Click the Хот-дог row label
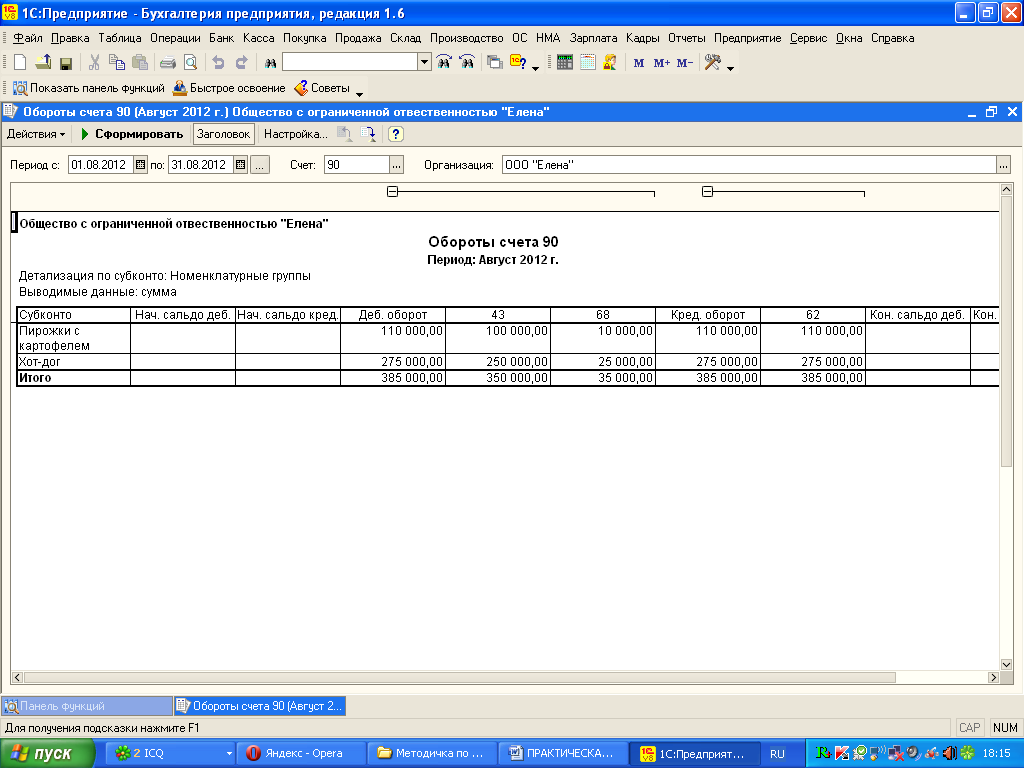Viewport: 1024px width, 768px height. (x=40, y=362)
